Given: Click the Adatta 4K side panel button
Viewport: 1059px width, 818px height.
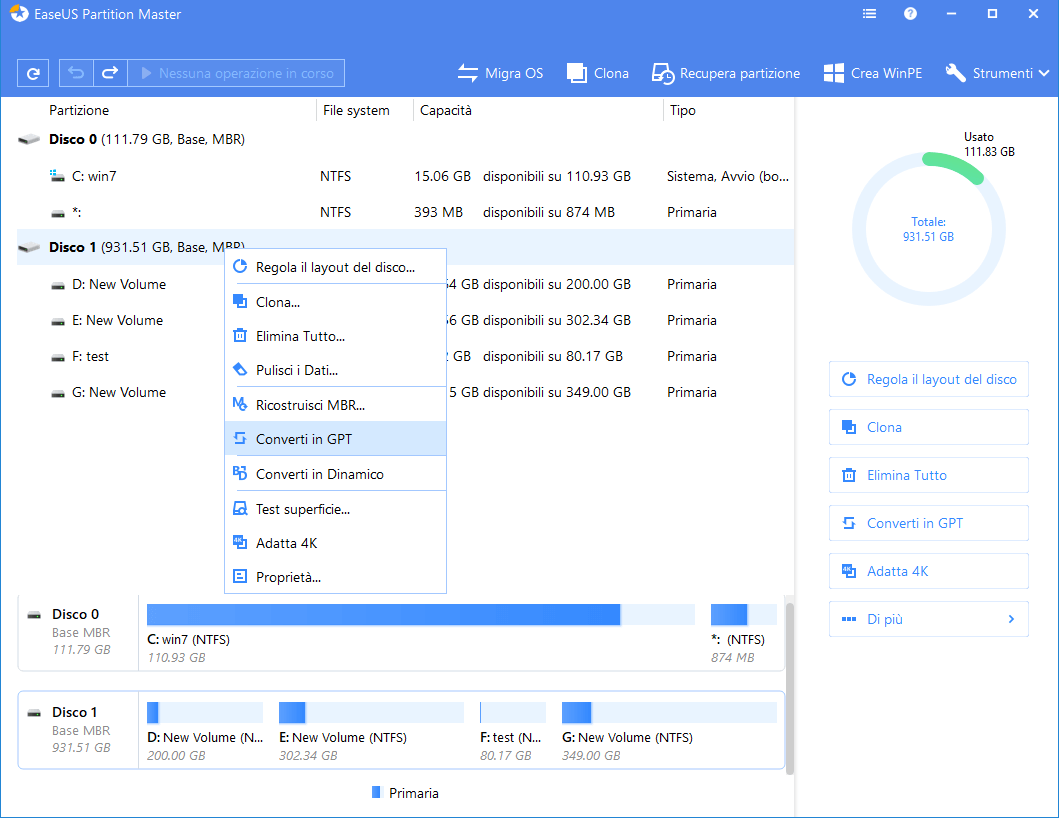Looking at the screenshot, I should click(929, 571).
